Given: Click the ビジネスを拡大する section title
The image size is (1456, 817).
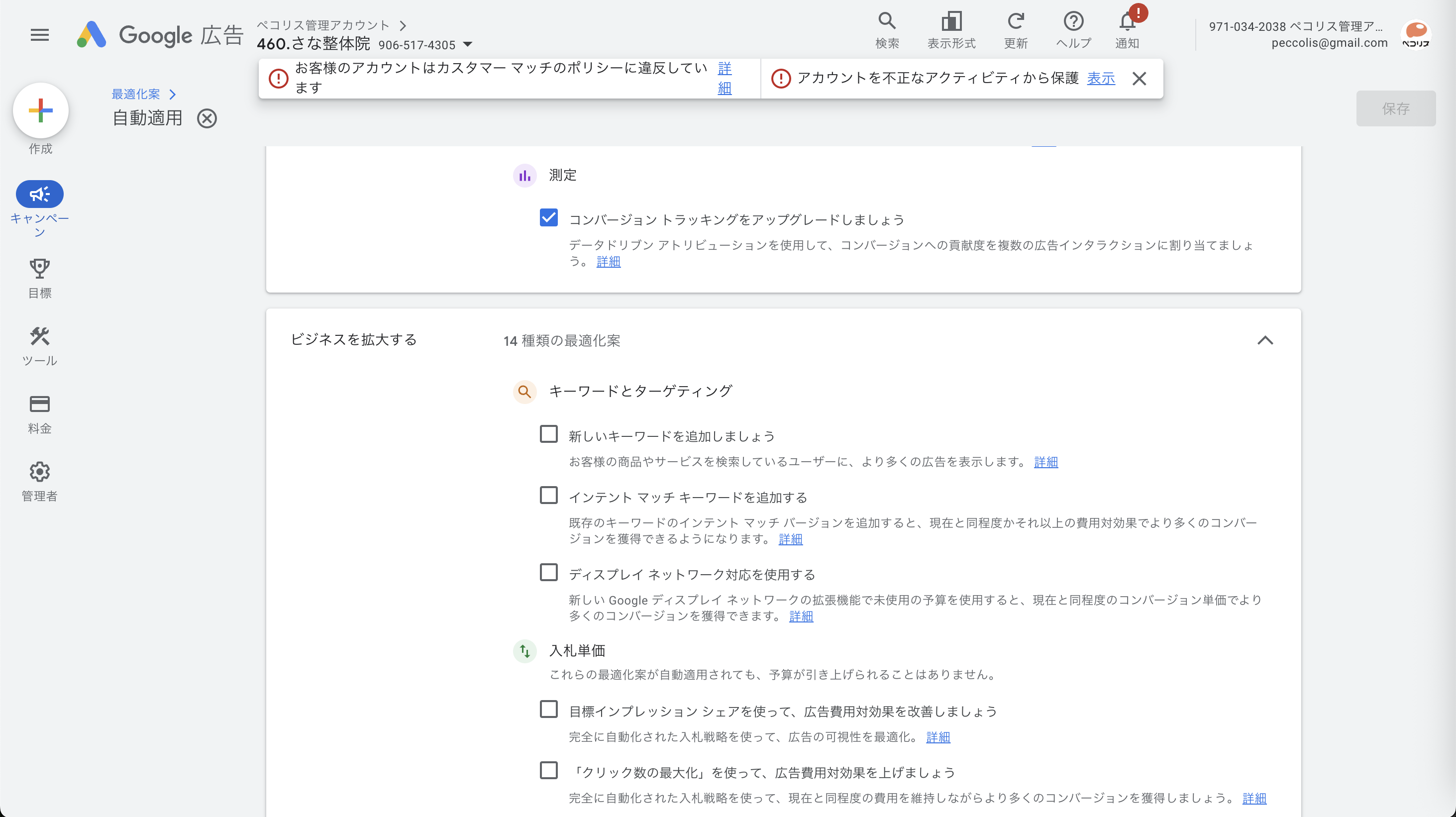Looking at the screenshot, I should point(354,339).
